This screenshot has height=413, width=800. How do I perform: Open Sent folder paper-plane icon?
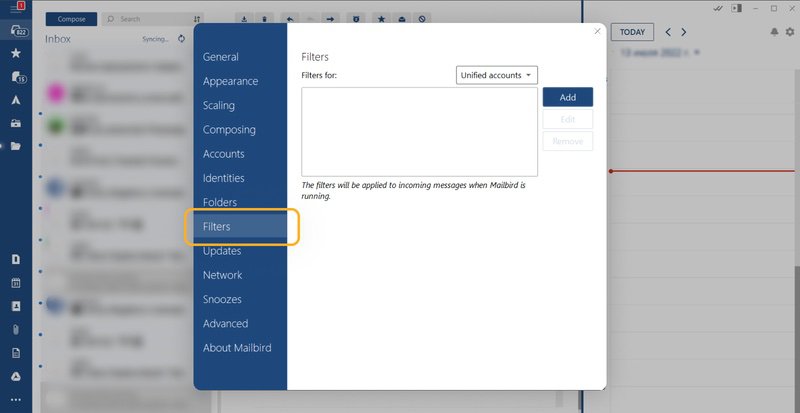click(16, 100)
